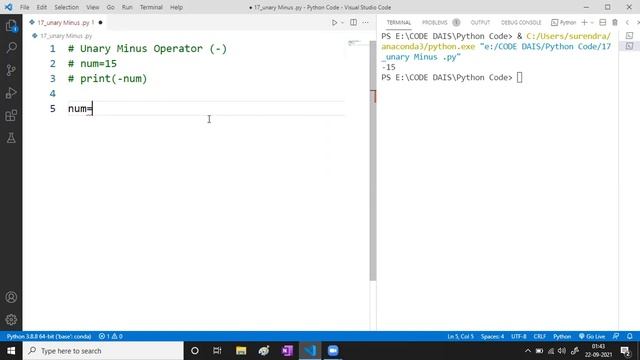Click Windows taskbar search box
Viewport: 640px width, 360px height.
pos(103,351)
